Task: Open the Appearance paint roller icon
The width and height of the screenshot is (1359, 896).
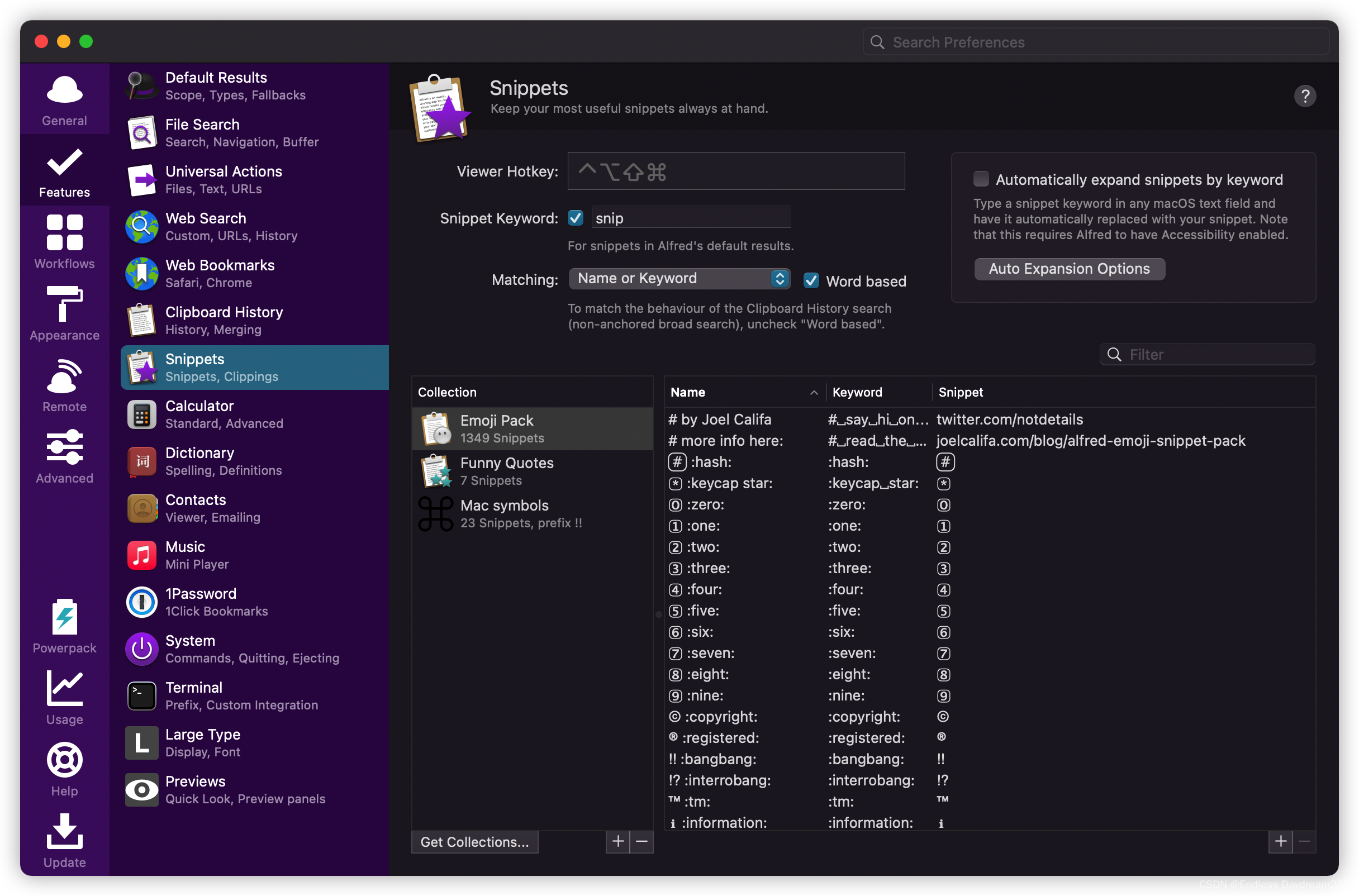Action: (x=65, y=303)
